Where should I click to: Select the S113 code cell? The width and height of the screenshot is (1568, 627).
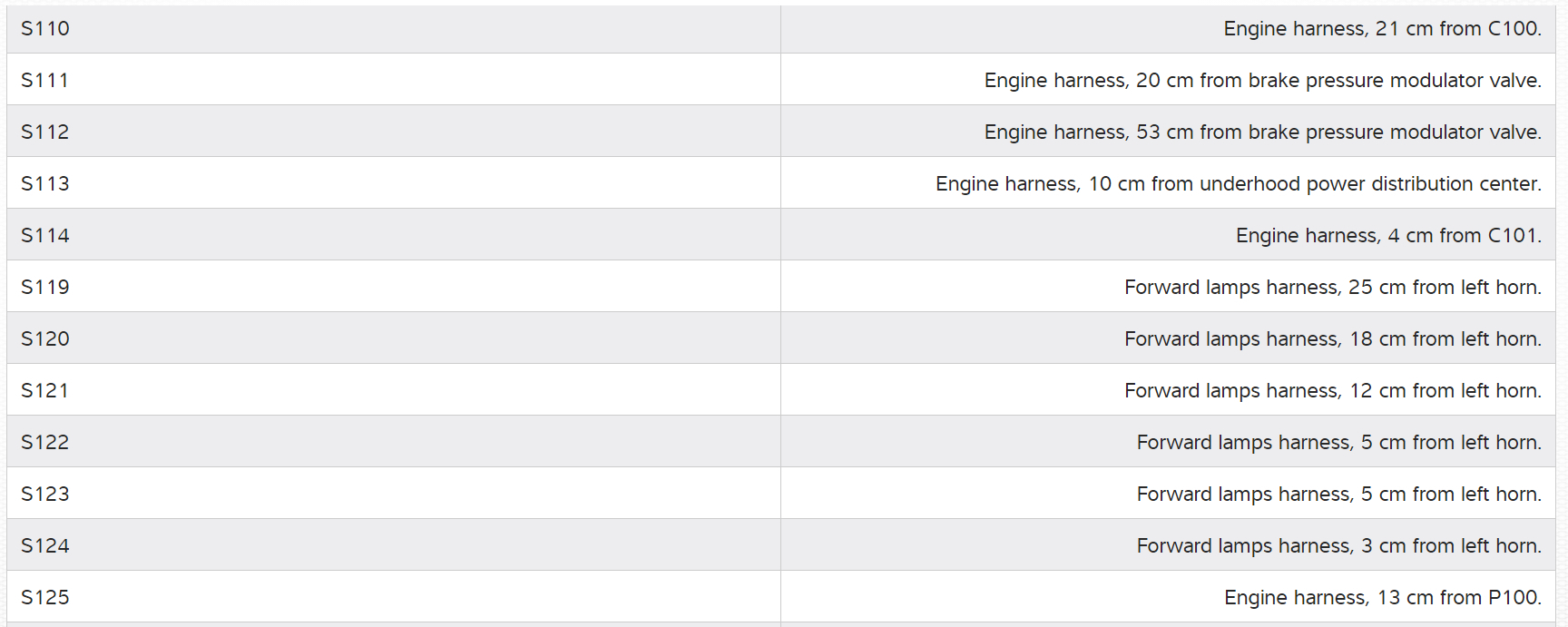[x=45, y=184]
